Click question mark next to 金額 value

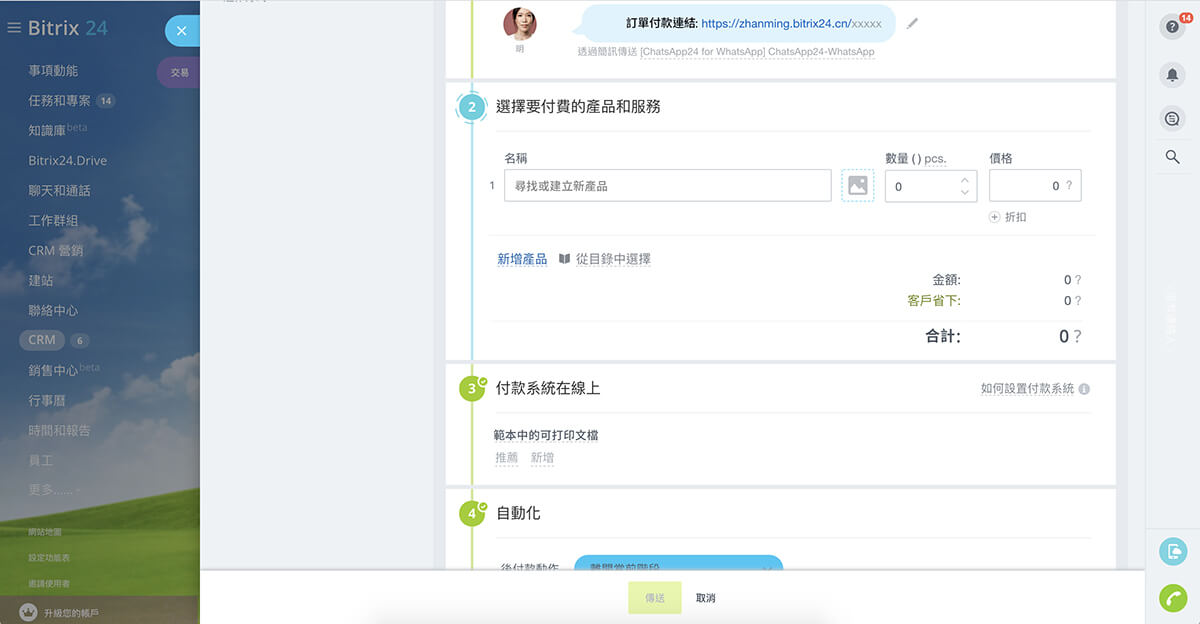[1077, 281]
